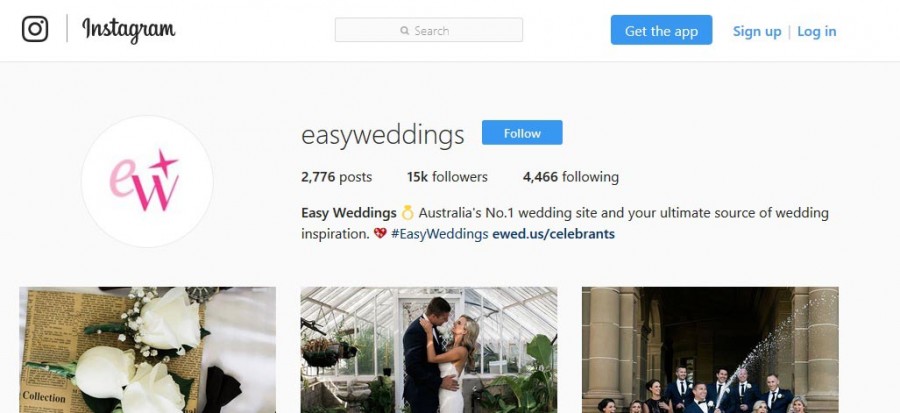Click the Instagram camera logo icon
This screenshot has height=413, width=900.
click(x=35, y=29)
